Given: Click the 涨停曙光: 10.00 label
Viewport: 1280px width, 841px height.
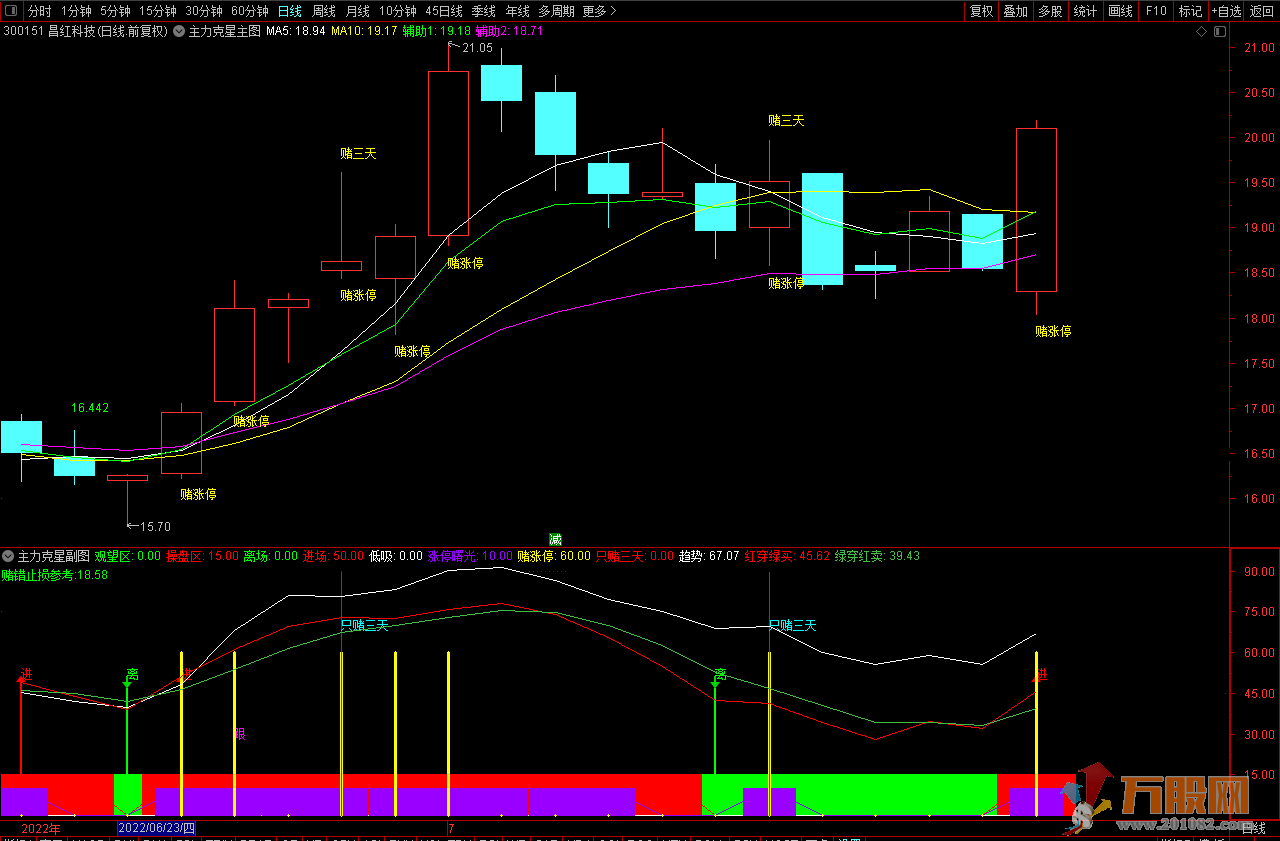Looking at the screenshot, I should (x=470, y=555).
